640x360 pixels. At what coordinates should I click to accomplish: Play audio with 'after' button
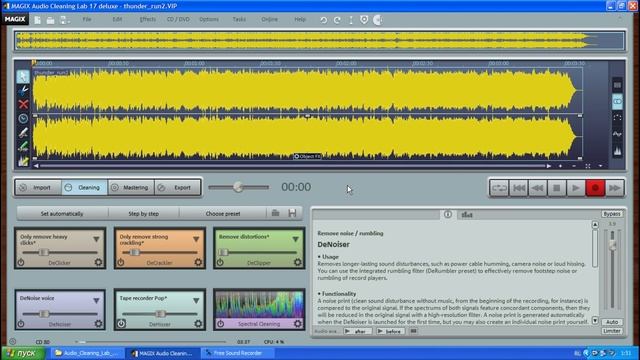tap(357, 331)
